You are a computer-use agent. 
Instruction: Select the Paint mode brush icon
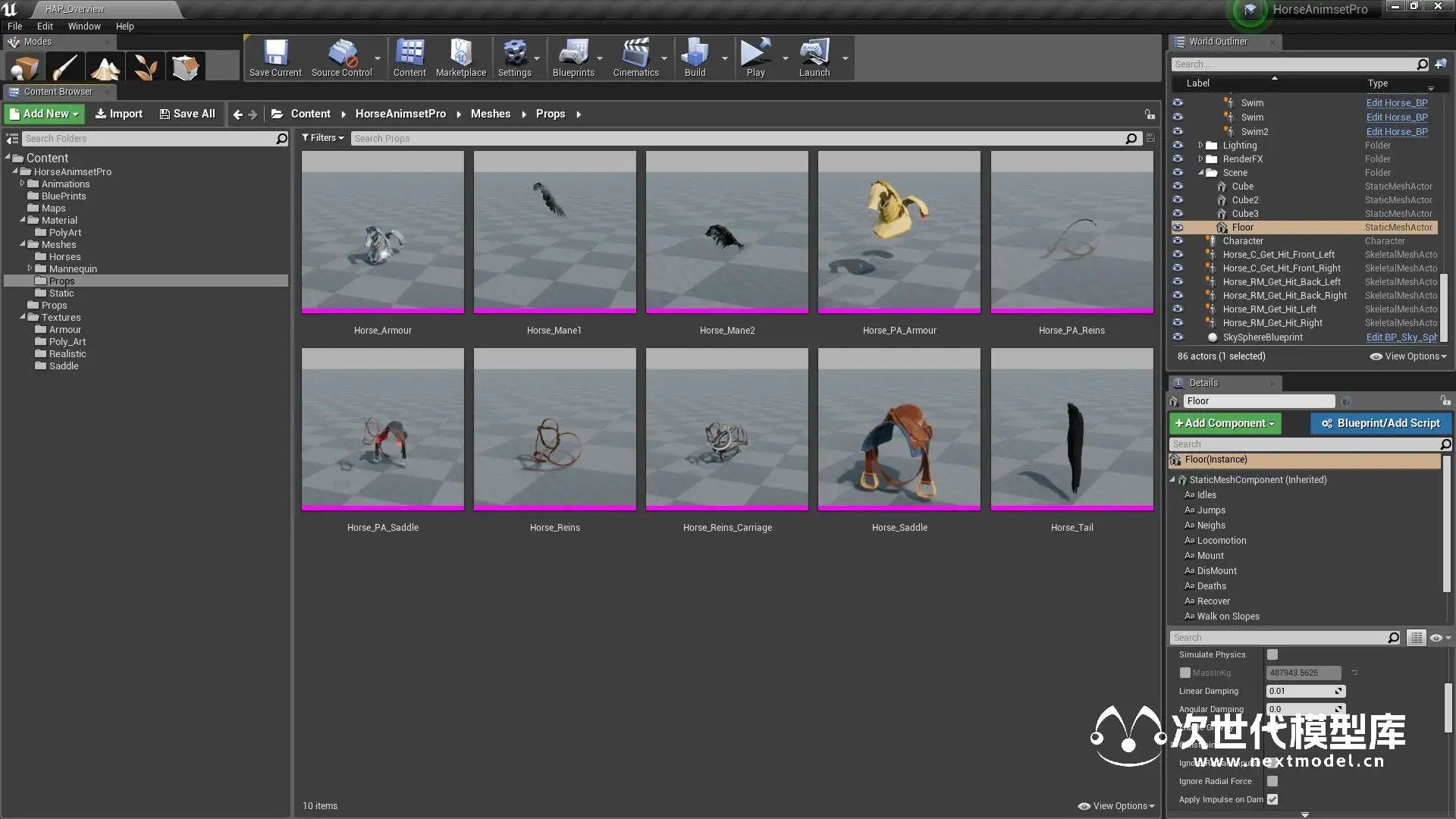[65, 67]
